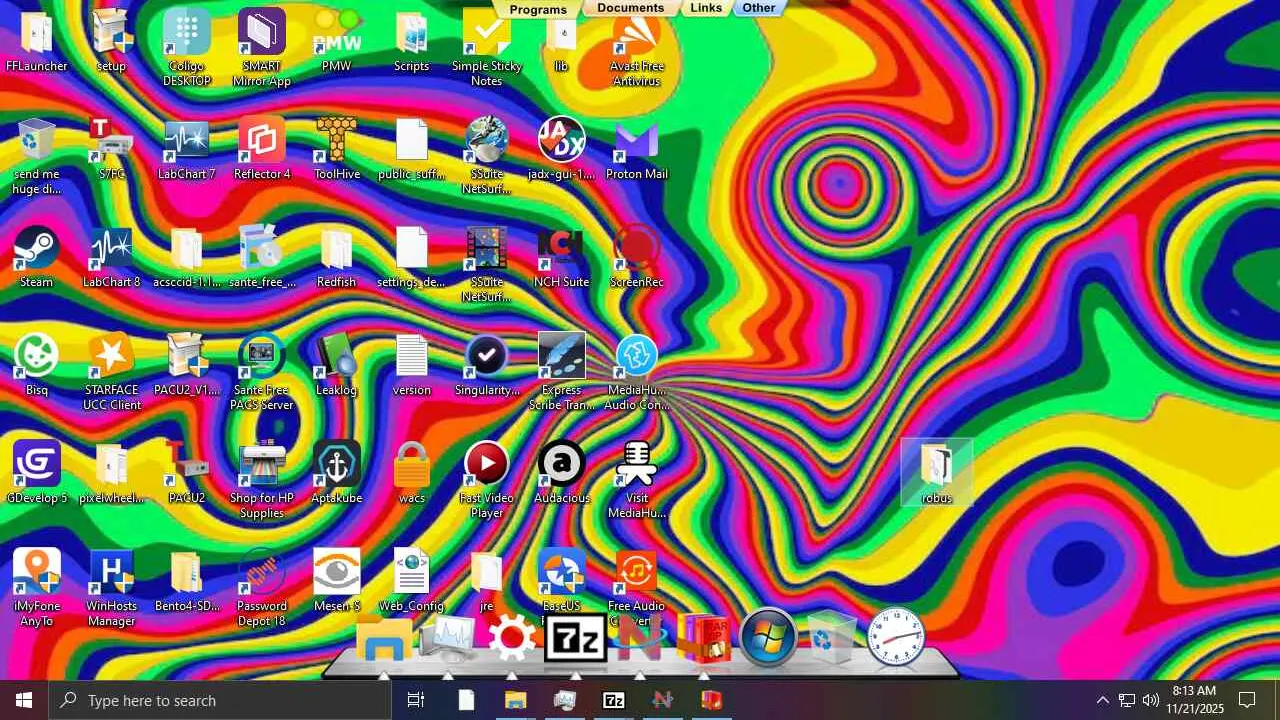Select Sante Free PACS Server icon
Image resolution: width=1280 pixels, height=720 pixels.
pos(262,372)
